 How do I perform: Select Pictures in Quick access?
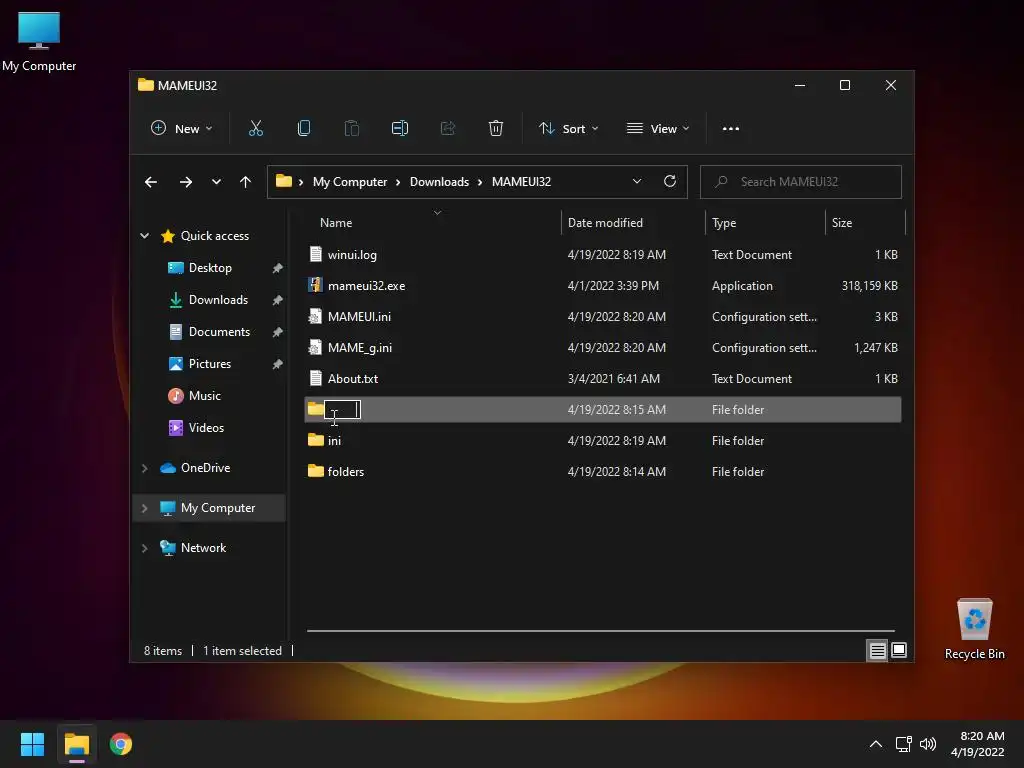[x=210, y=364]
